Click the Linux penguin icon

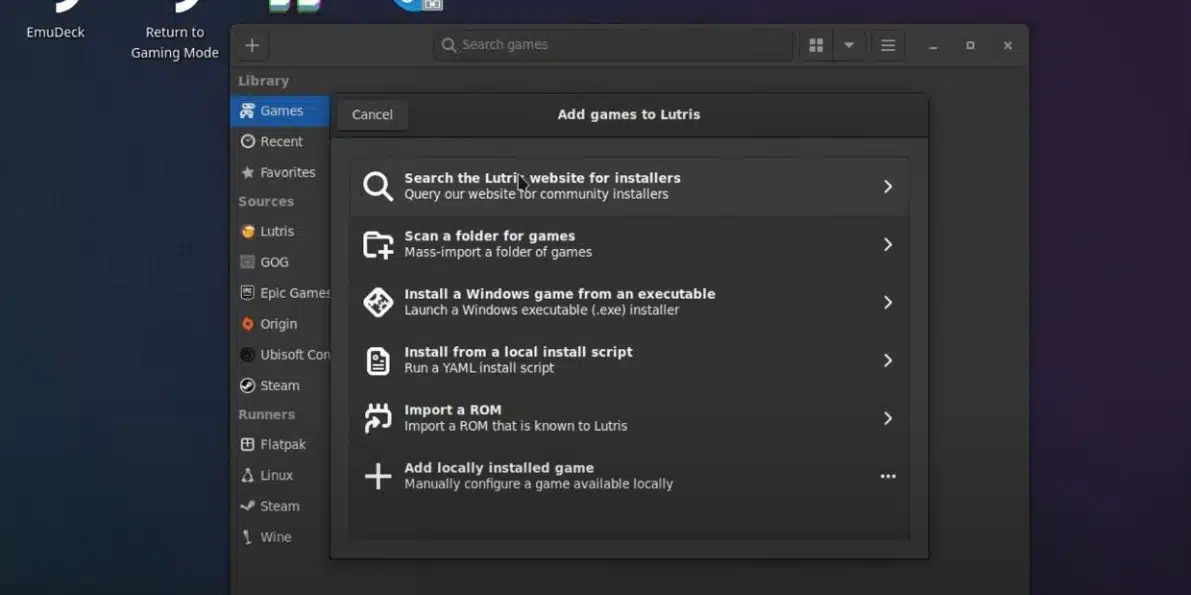247,475
